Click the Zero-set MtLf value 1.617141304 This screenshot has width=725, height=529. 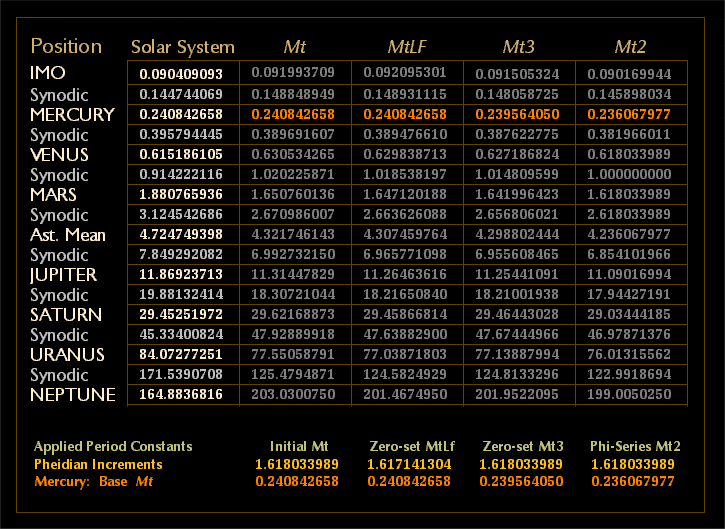click(407, 464)
